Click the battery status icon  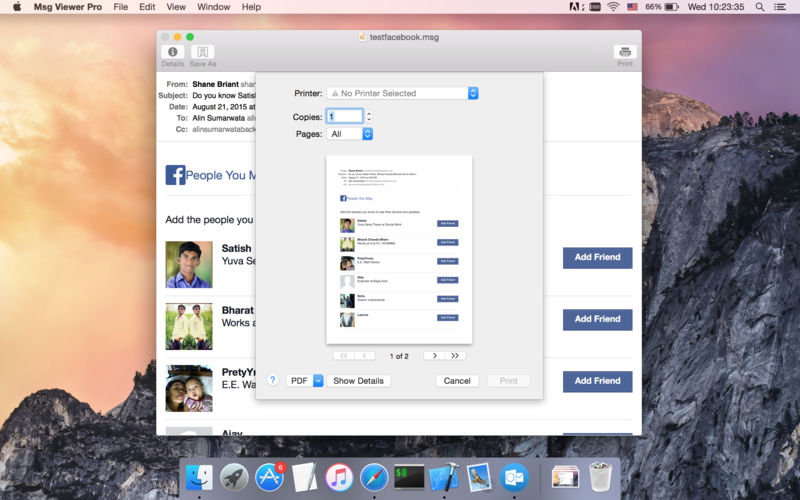671,7
